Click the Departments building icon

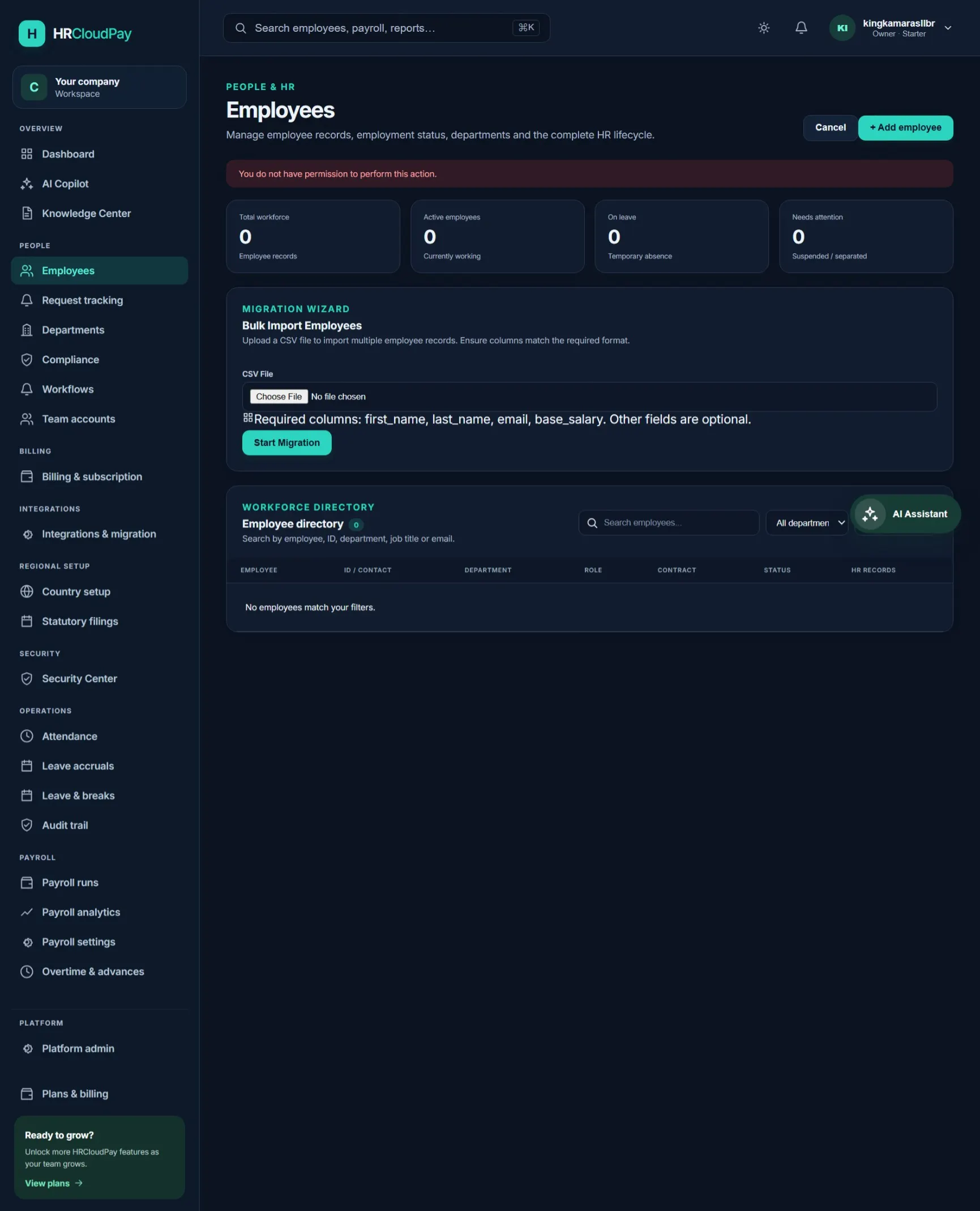(x=27, y=330)
